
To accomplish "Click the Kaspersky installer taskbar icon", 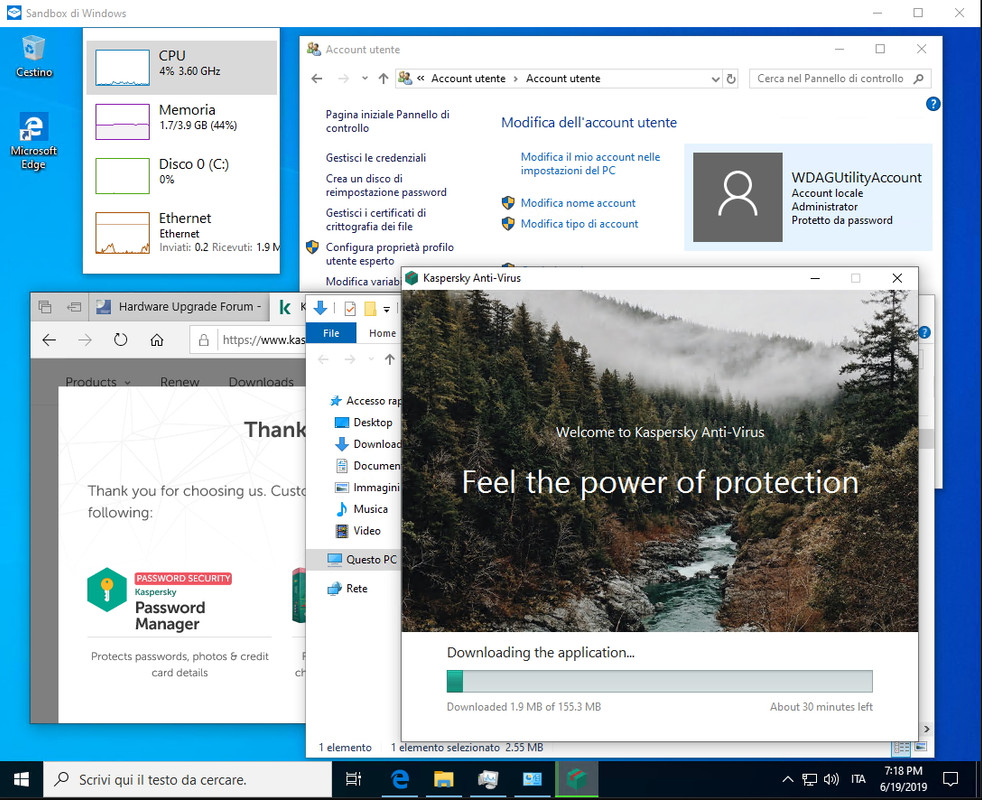I will [x=577, y=779].
